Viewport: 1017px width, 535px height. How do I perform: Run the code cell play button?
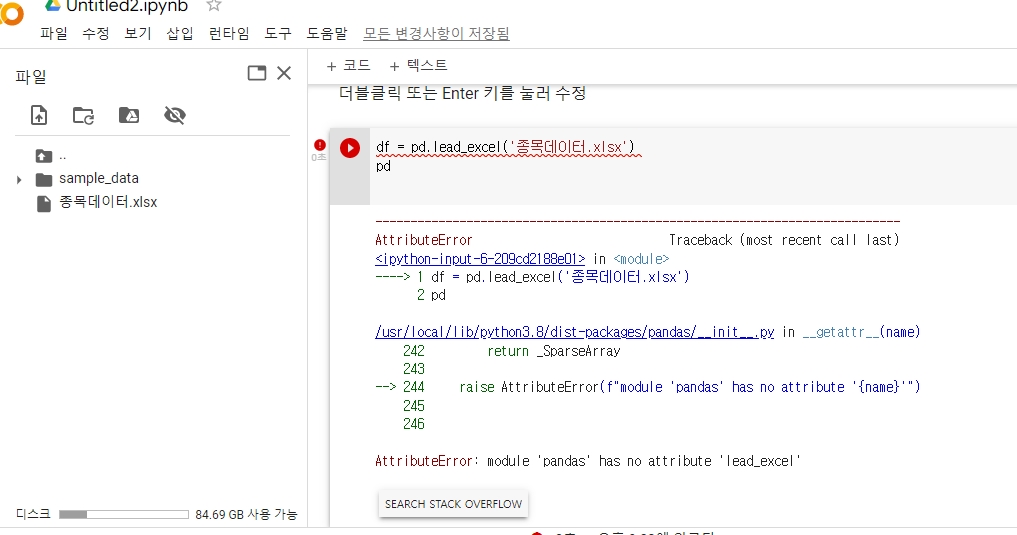(x=350, y=148)
